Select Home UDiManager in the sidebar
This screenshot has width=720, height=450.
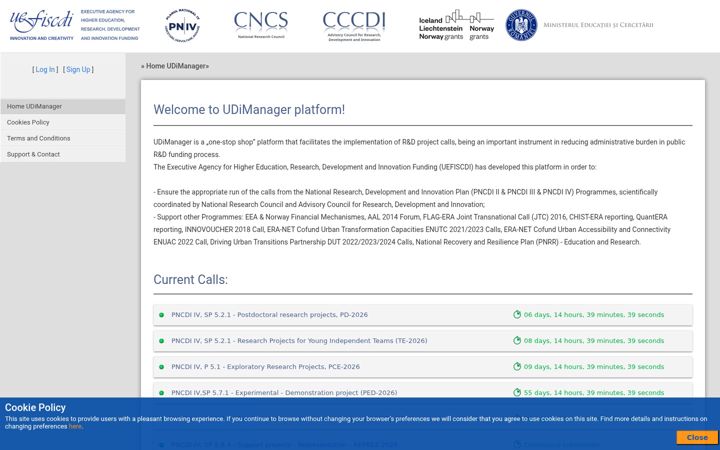click(62, 107)
